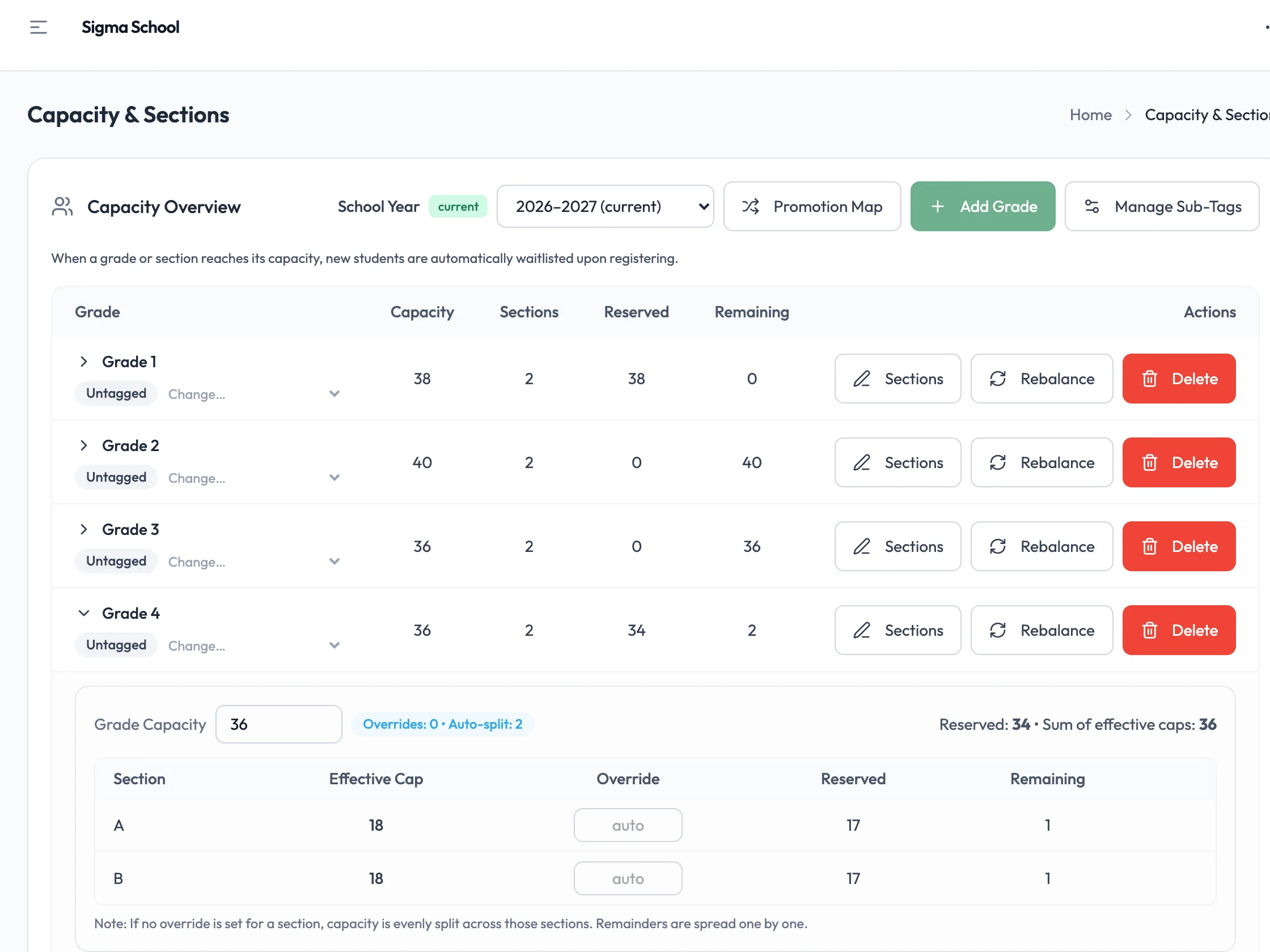The width and height of the screenshot is (1270, 952).
Task: Click the pencil icon in Grade 3 Sections
Action: coord(862,546)
